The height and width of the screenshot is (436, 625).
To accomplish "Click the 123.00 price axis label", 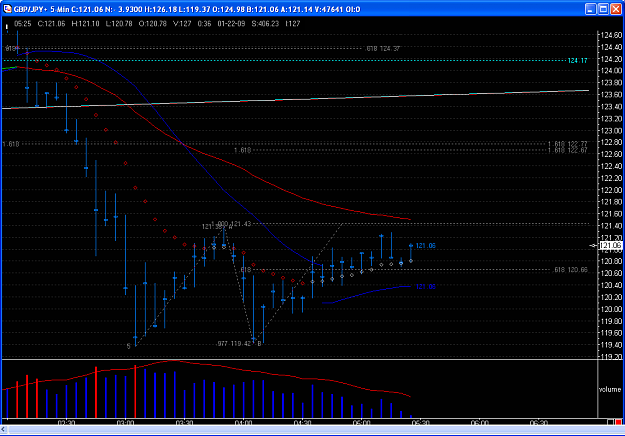I will pyautogui.click(x=611, y=131).
